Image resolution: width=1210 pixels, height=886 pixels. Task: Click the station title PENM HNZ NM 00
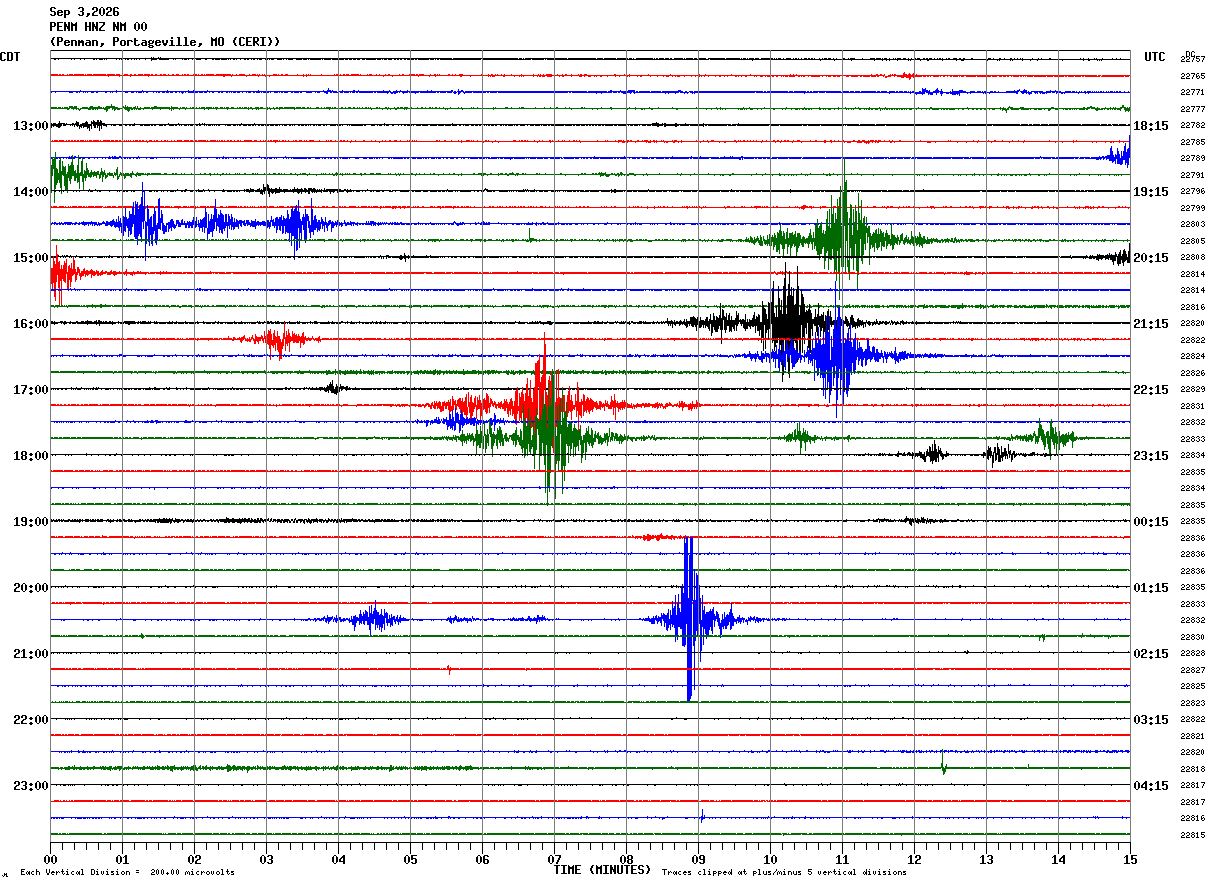pos(98,27)
